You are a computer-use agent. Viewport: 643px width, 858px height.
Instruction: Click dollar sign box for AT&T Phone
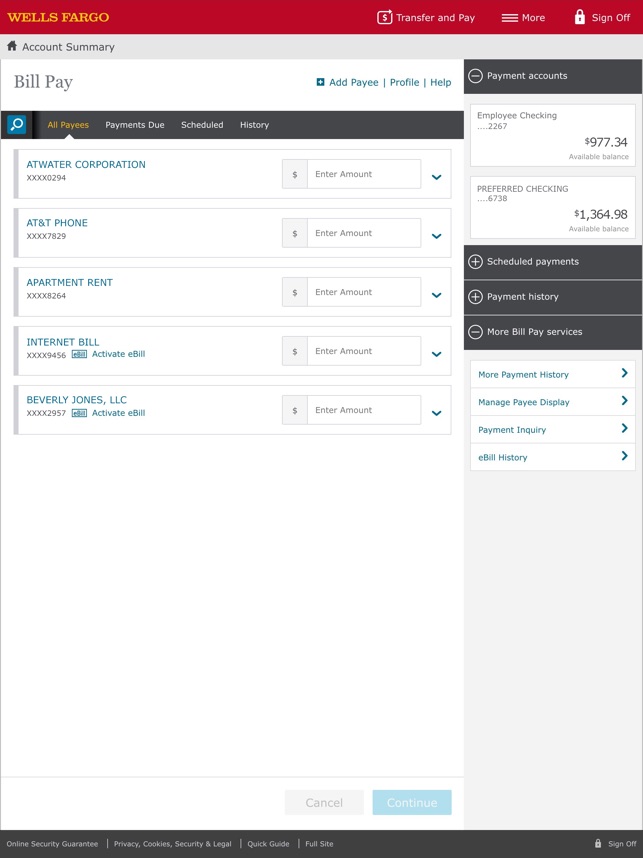pos(295,233)
